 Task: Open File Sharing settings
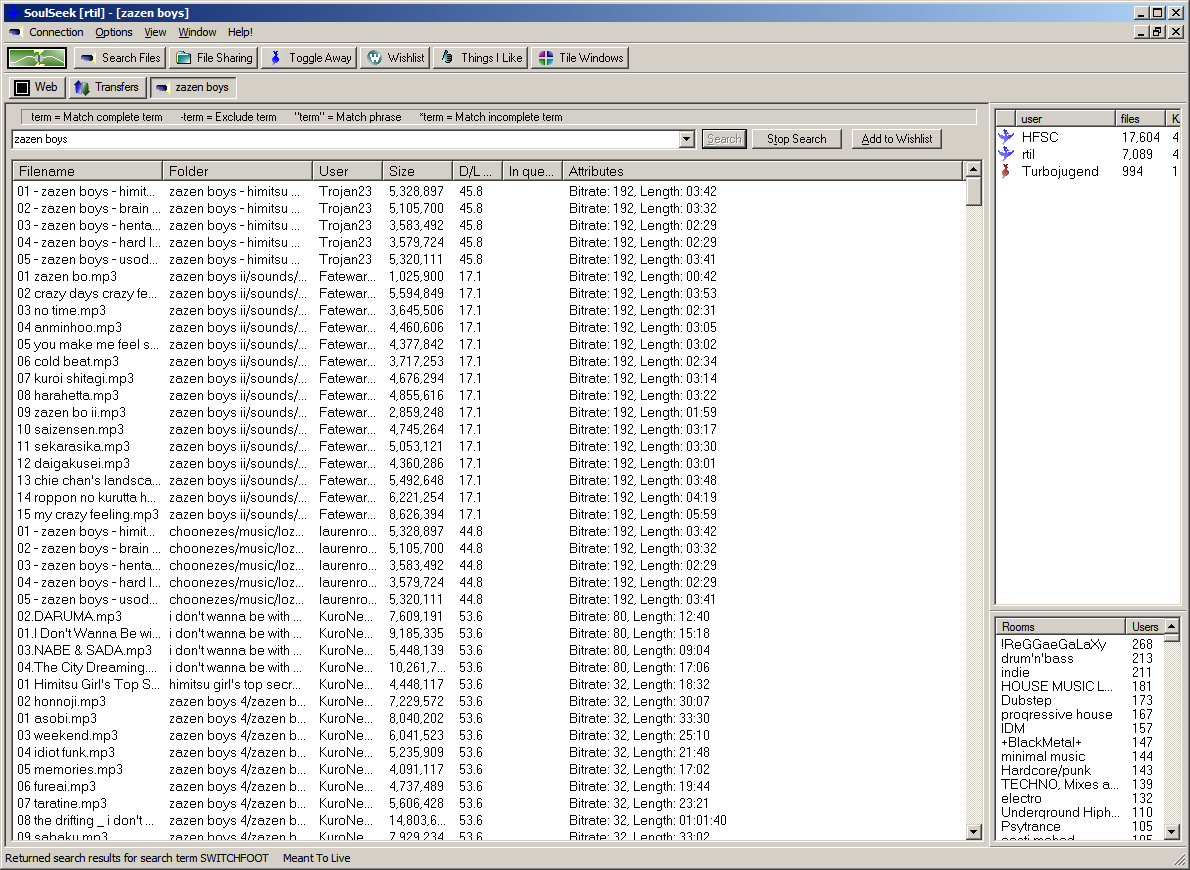(x=213, y=58)
